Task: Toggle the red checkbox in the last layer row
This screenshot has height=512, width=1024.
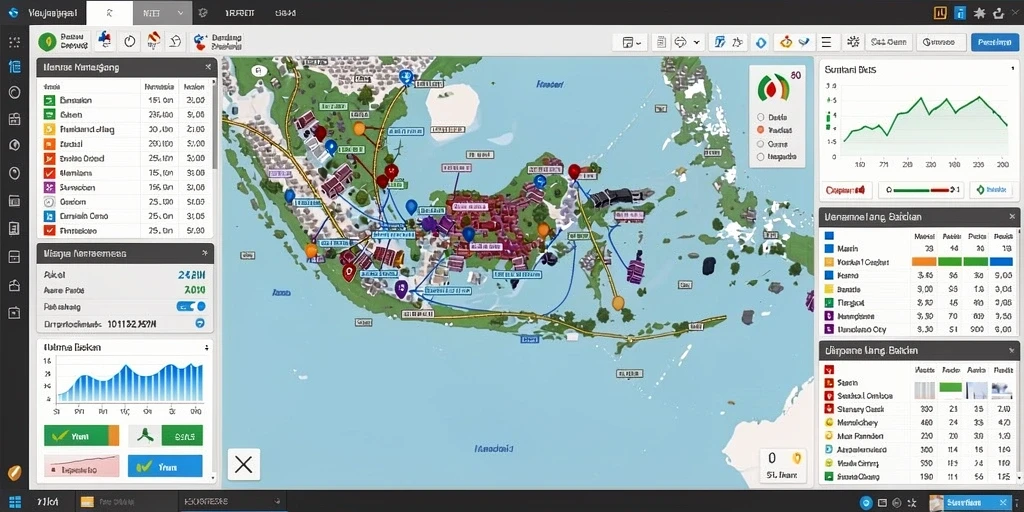Action: 48,230
